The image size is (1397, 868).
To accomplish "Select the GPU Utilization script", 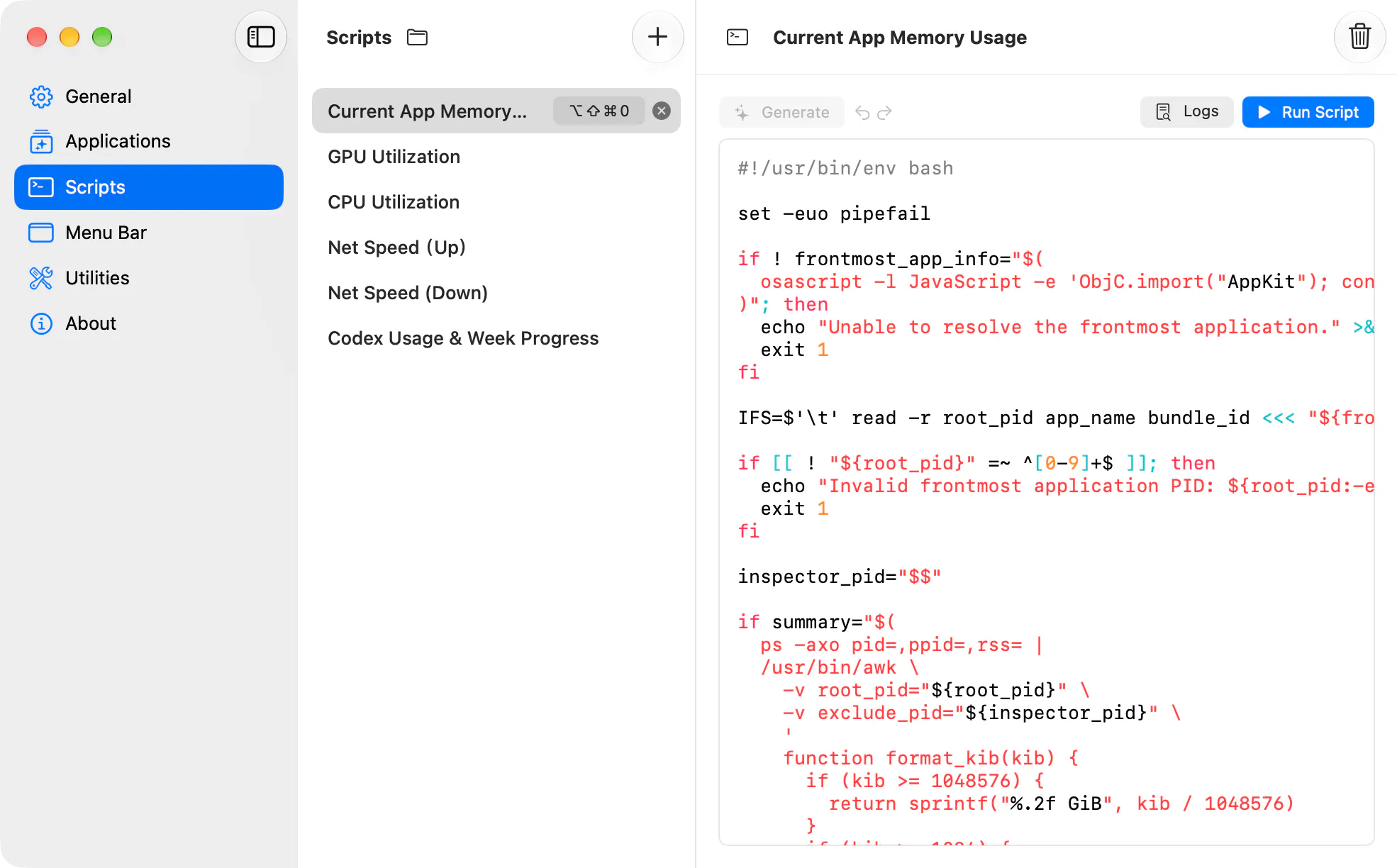I will coord(496,157).
